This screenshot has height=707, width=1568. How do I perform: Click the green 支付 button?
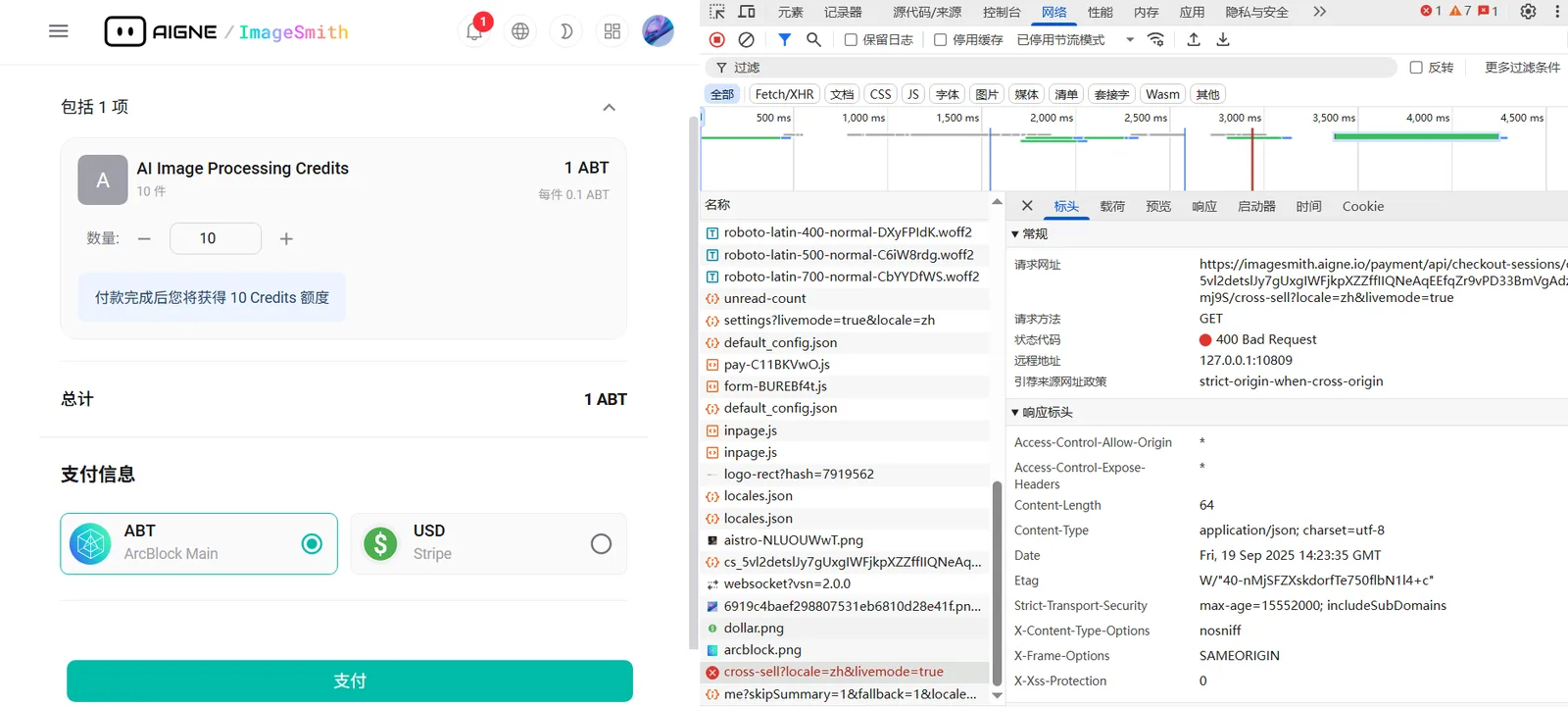coord(350,681)
